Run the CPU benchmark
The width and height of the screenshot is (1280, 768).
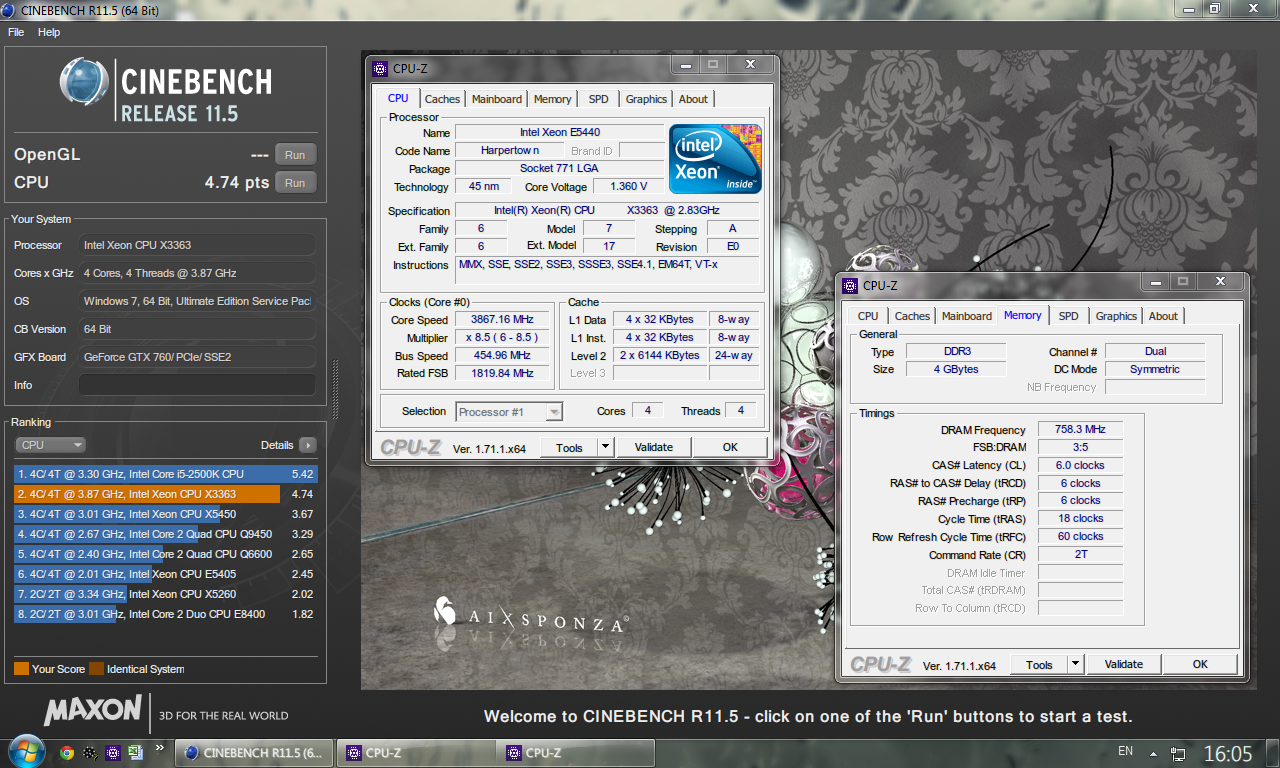pyautogui.click(x=295, y=183)
